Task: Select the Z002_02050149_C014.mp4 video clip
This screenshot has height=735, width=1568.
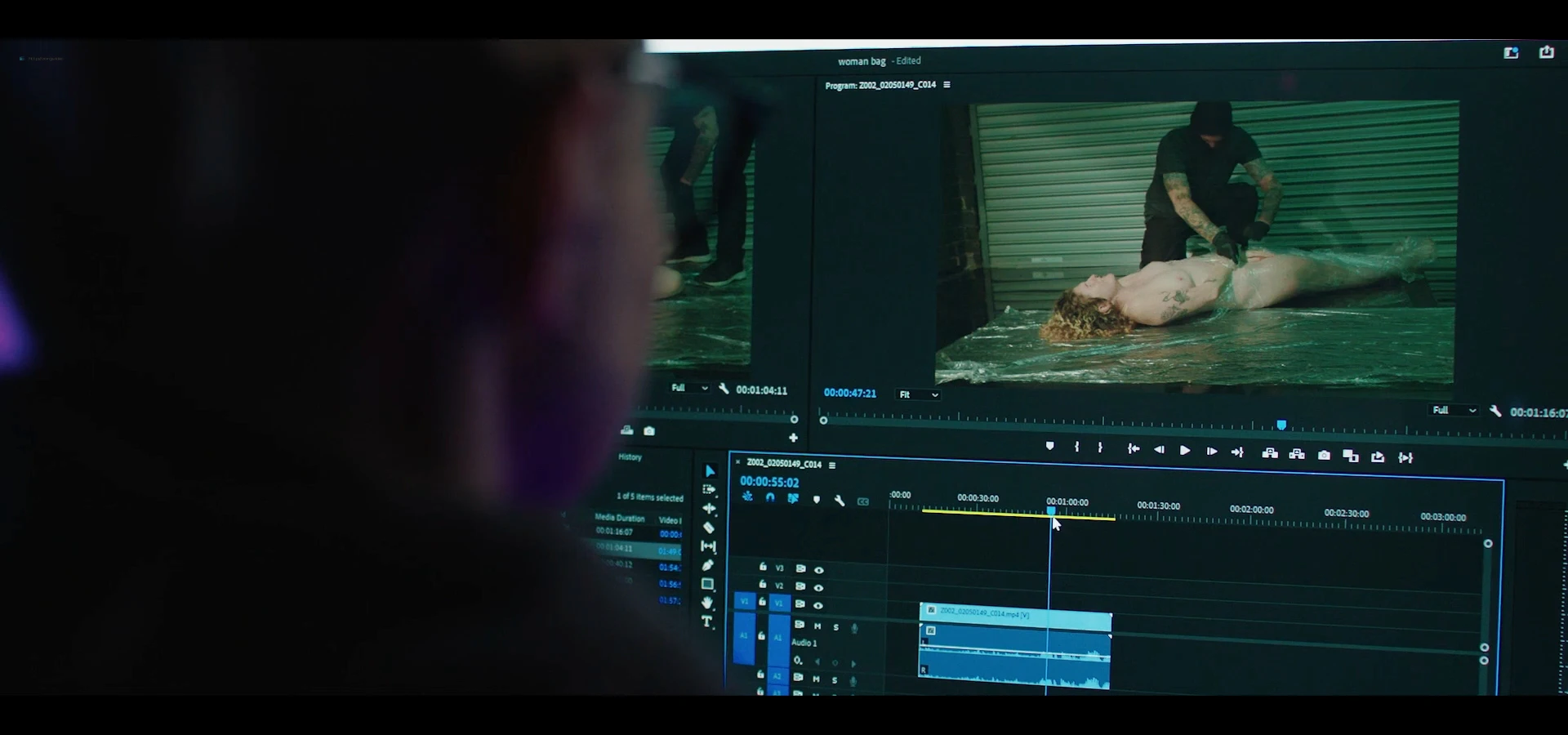Action: point(1015,615)
